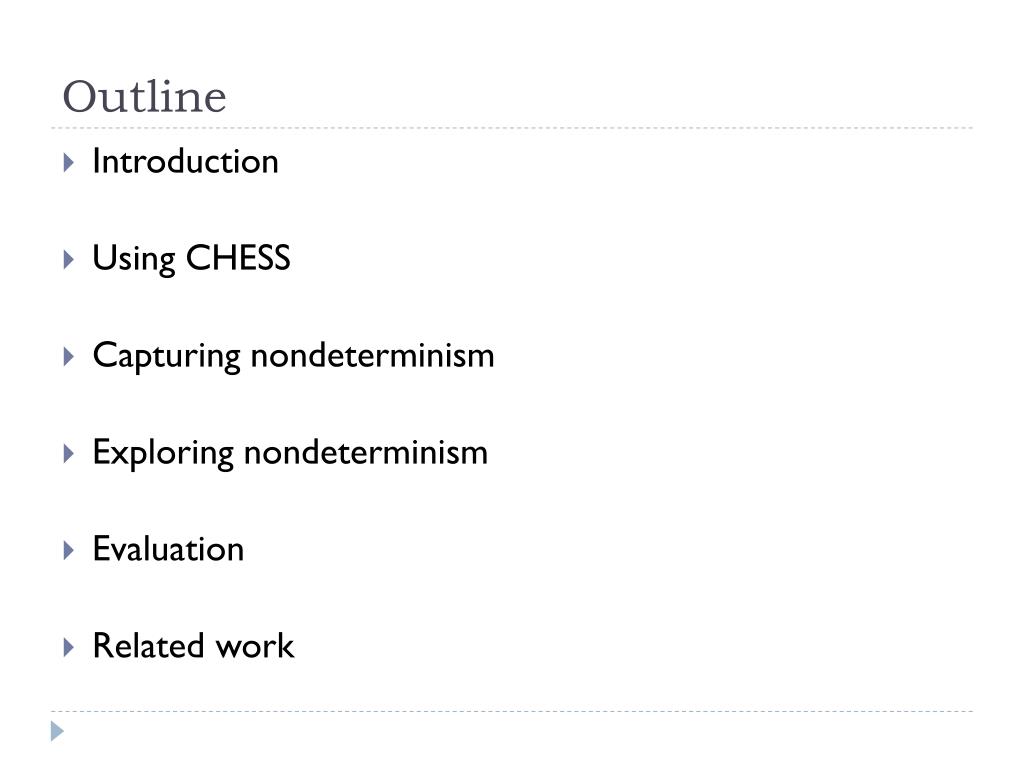Click the dotted divider under the title
Screen dimensions: 1024x768
512,128
